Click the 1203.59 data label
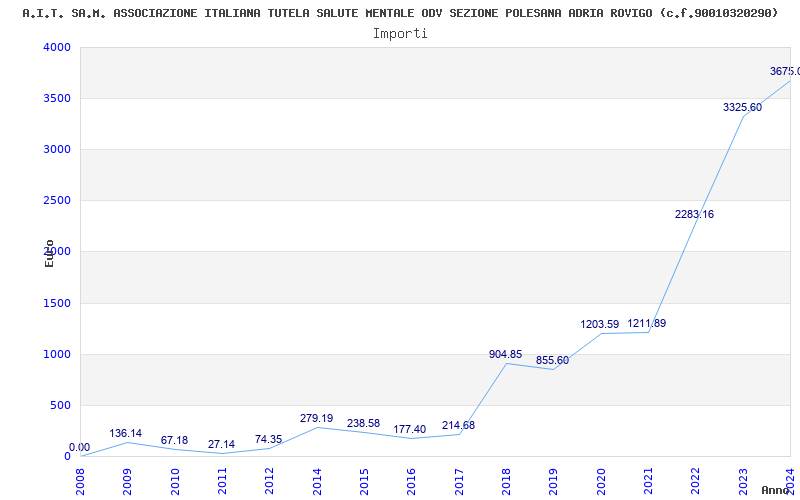800x500 pixels. click(599, 324)
